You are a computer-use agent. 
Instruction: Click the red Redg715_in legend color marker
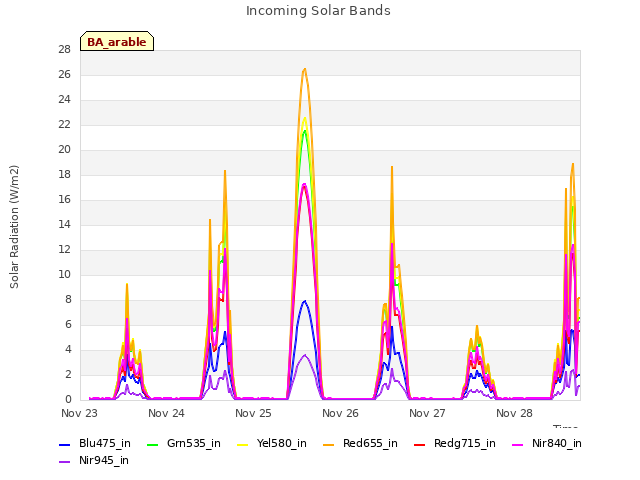[419, 444]
